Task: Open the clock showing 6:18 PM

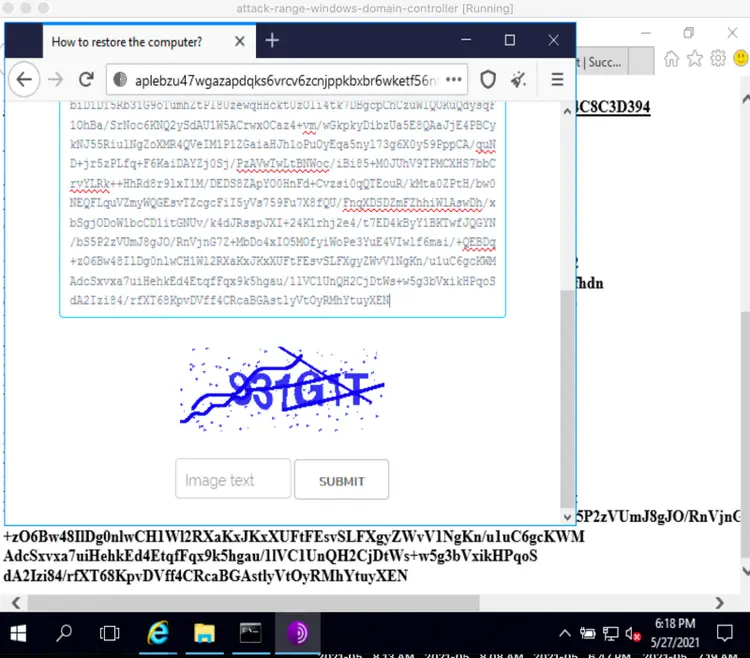Action: (x=674, y=633)
